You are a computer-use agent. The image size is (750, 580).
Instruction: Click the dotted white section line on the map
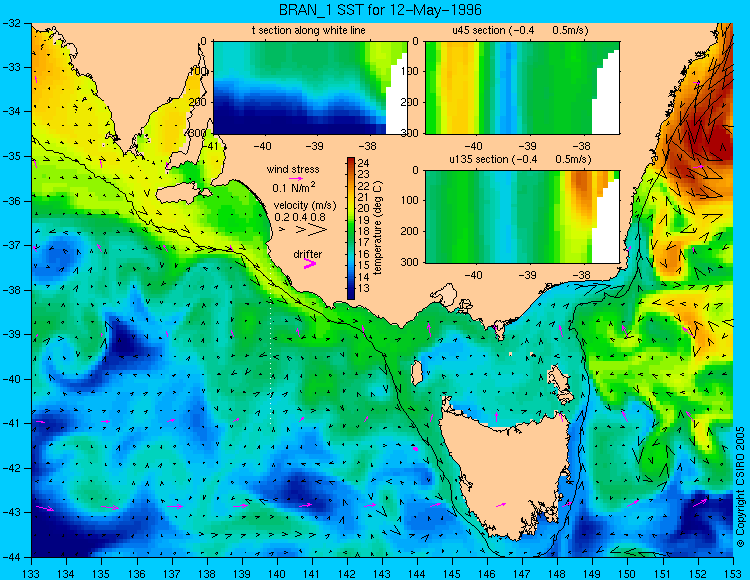click(271, 344)
